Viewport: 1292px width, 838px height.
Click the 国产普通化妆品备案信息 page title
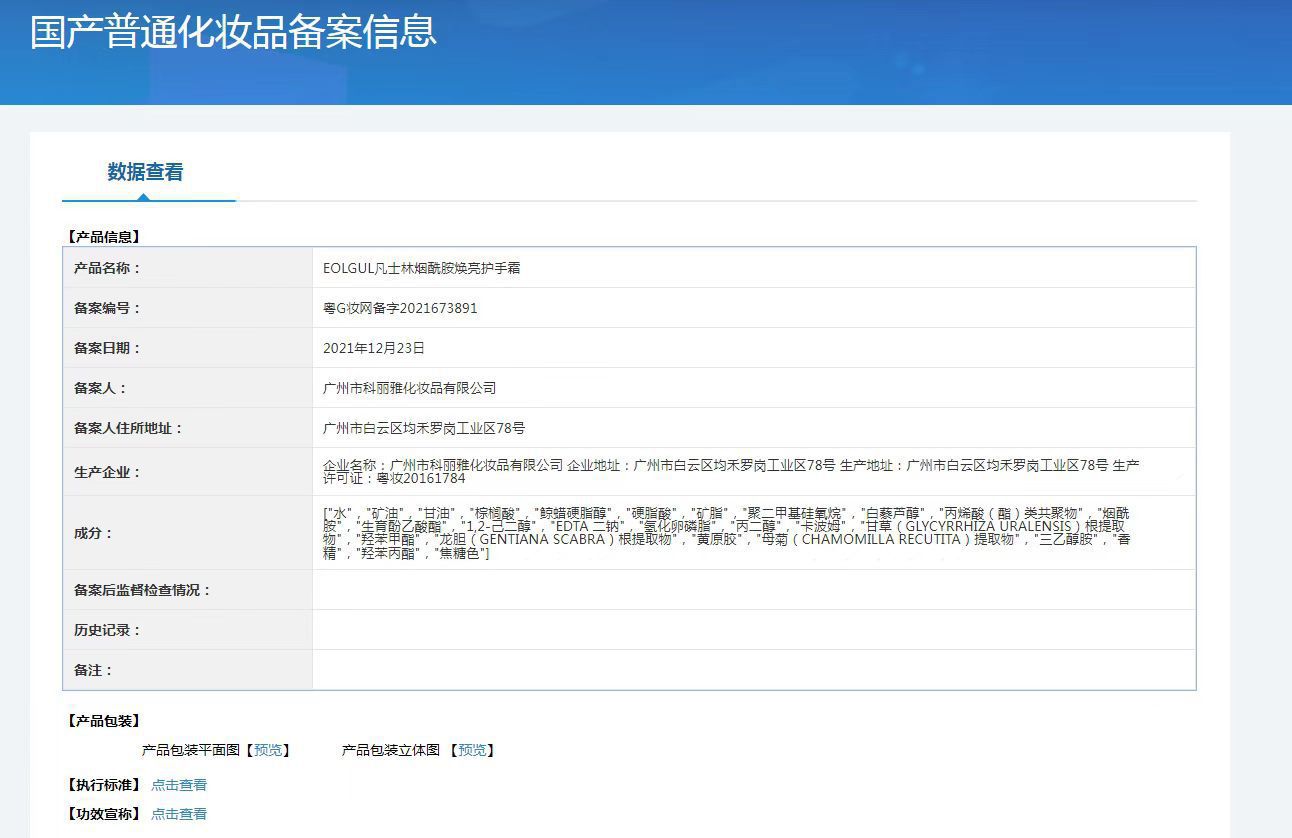[x=233, y=32]
